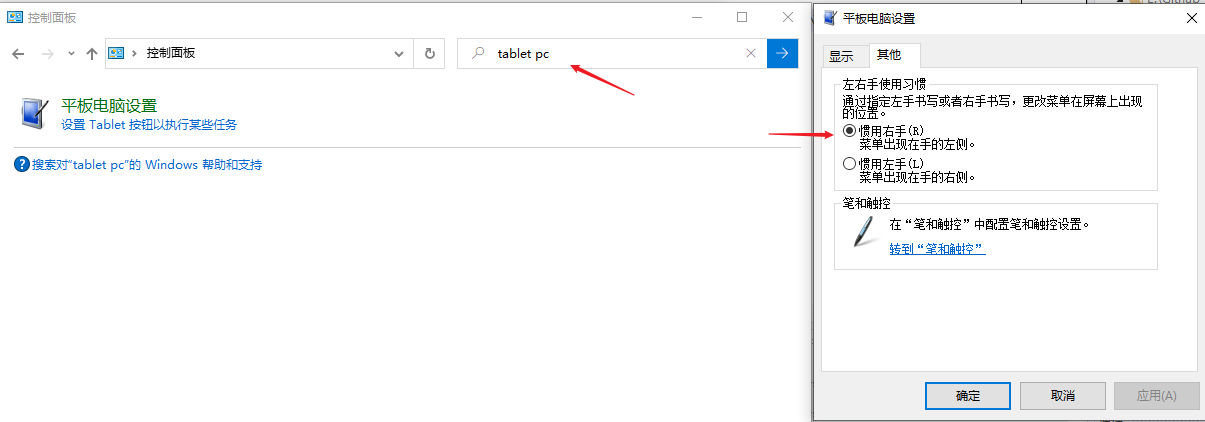Click the 笔和触控 group label
Viewport: 1205px width, 422px height.
pos(866,203)
